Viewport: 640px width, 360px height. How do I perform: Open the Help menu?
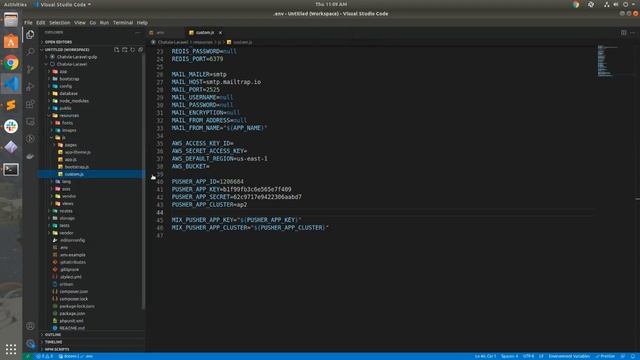click(x=142, y=23)
